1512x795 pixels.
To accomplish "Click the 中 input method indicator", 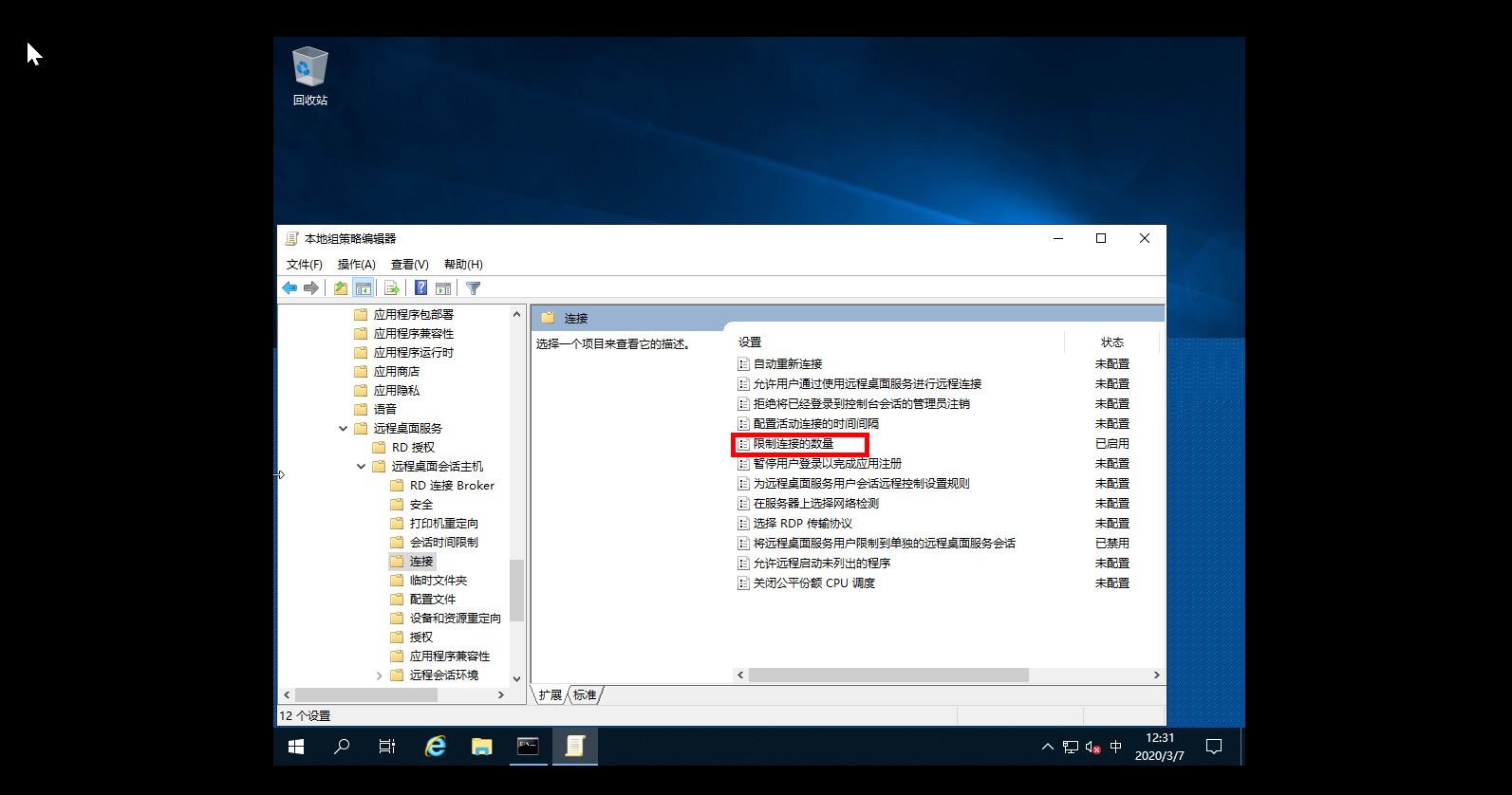I will pos(1115,747).
